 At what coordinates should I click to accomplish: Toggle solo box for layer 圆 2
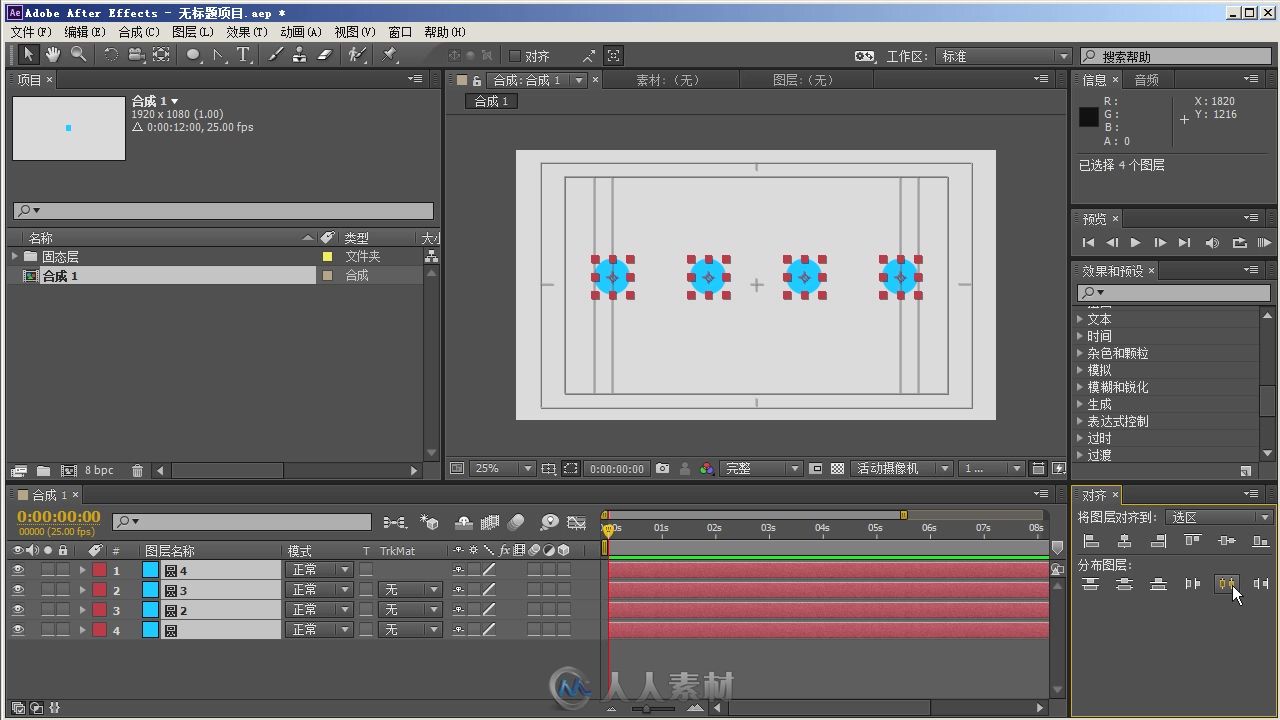(x=47, y=610)
